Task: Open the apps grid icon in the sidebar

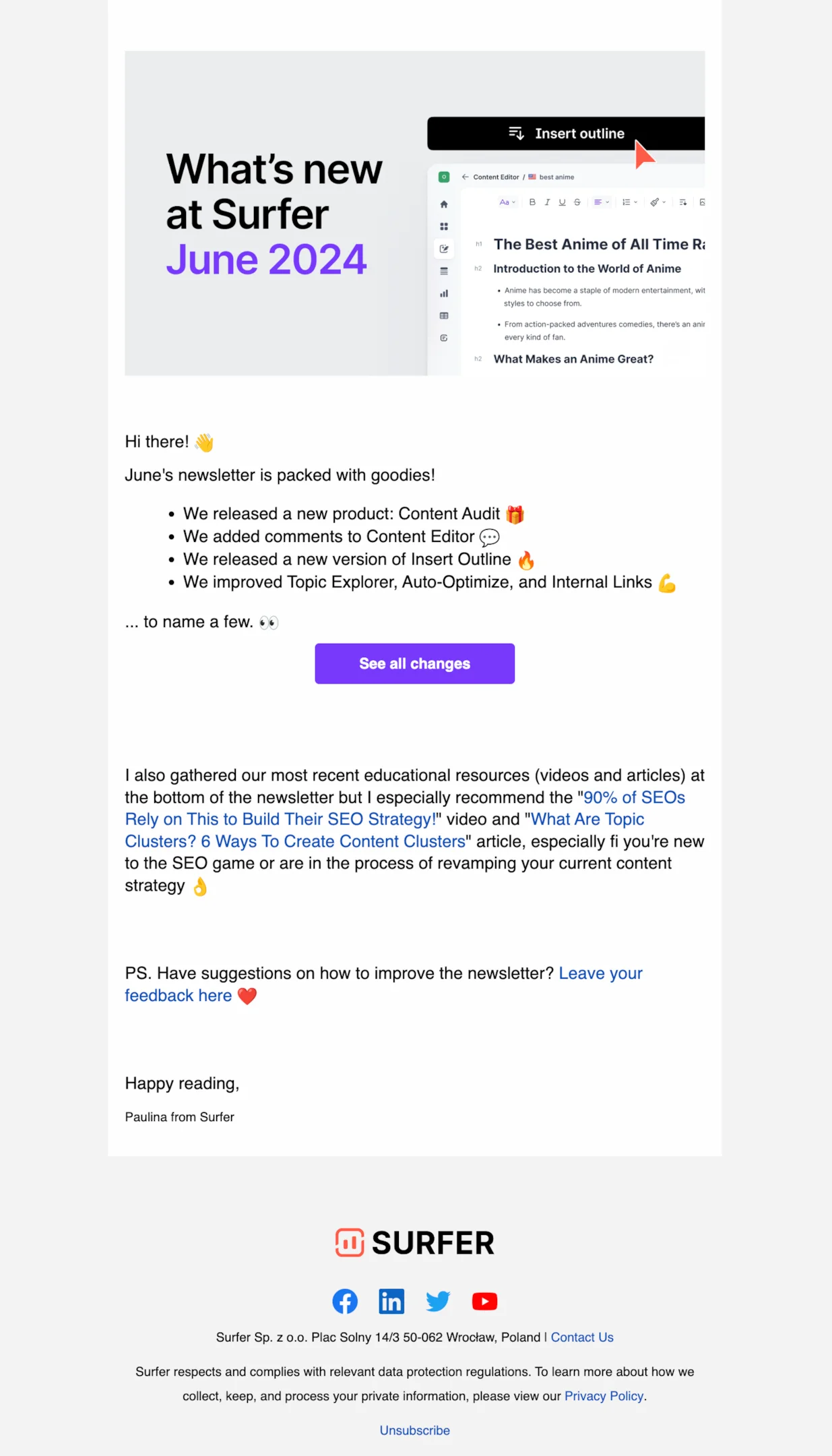Action: [443, 226]
